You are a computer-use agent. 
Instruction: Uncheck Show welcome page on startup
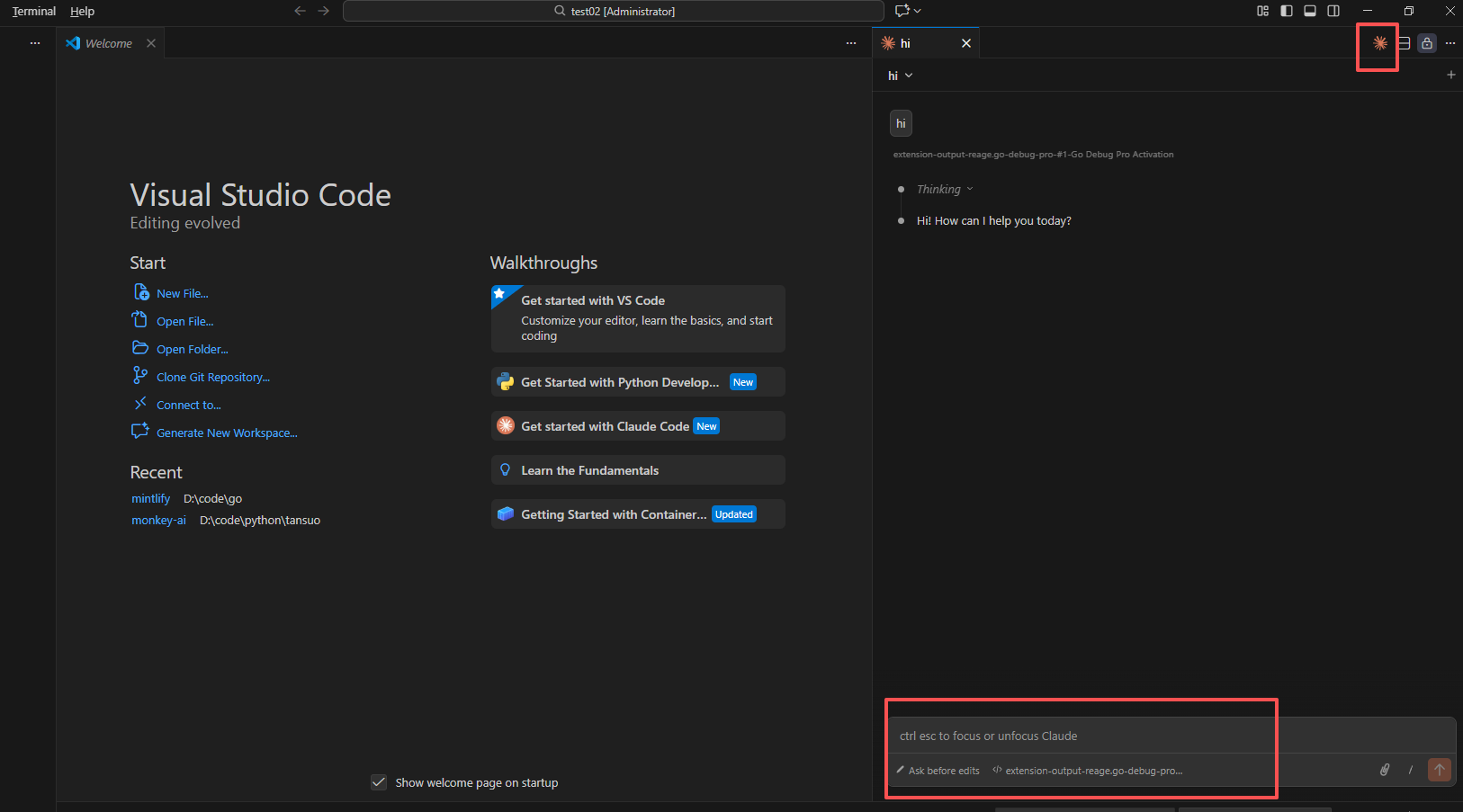pyautogui.click(x=379, y=782)
